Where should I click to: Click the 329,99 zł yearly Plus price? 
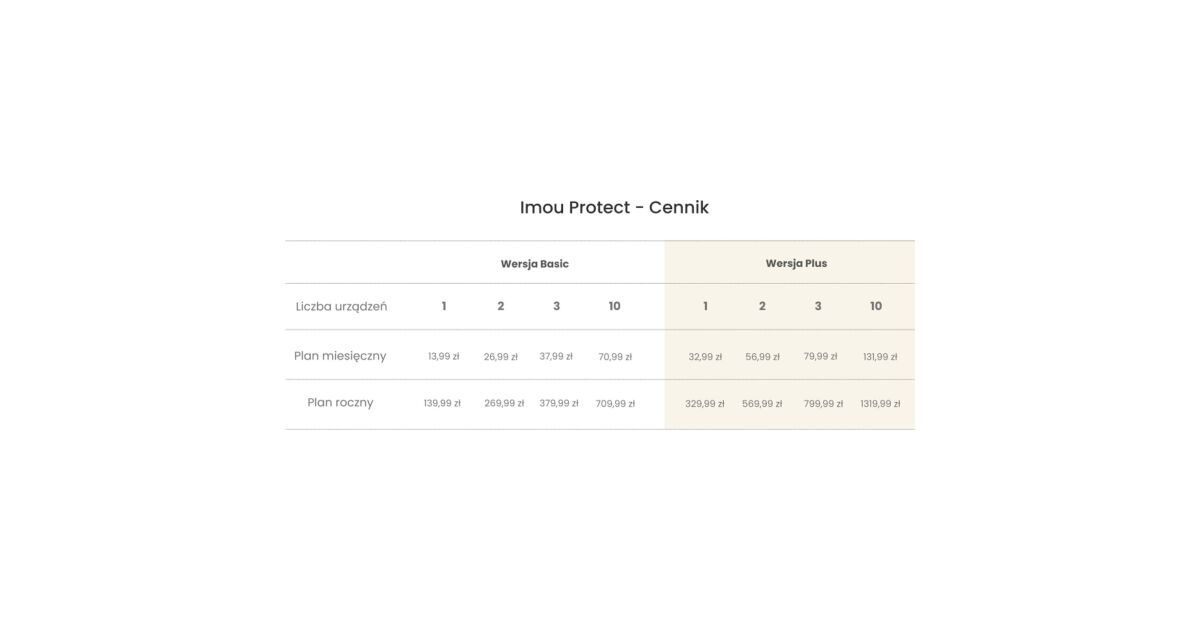[x=705, y=404]
